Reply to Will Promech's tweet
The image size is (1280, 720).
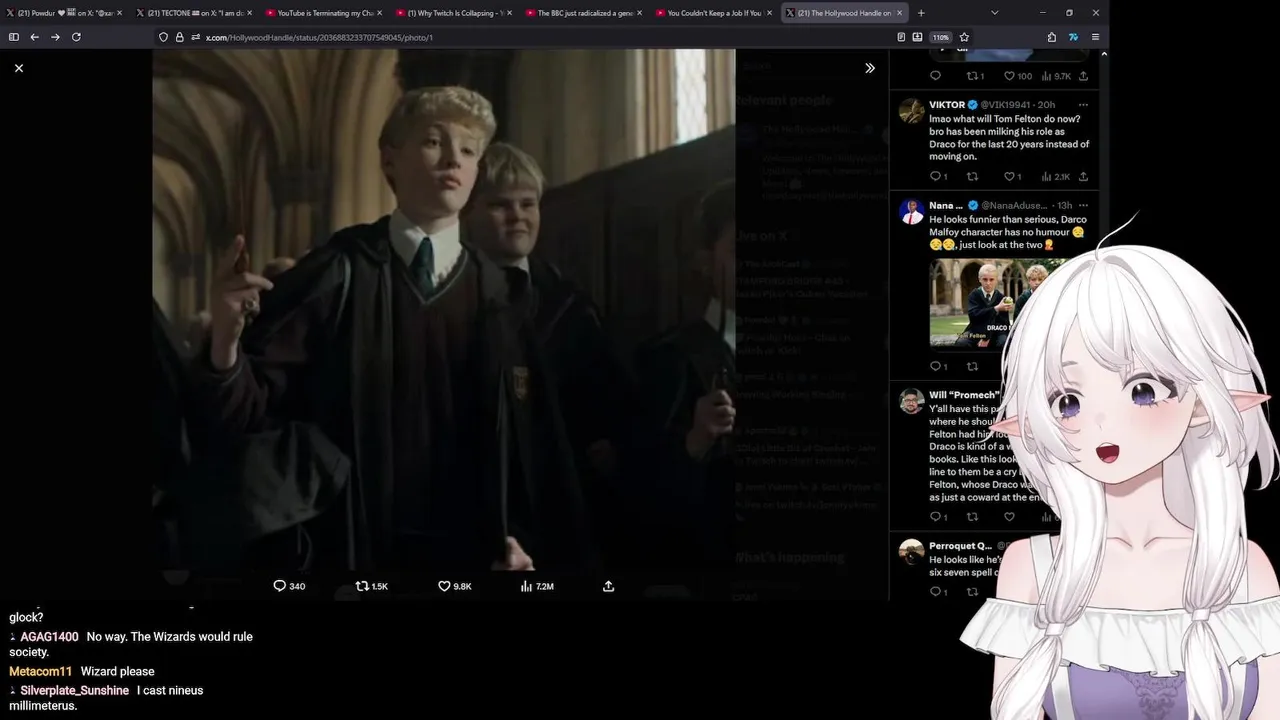click(938, 517)
